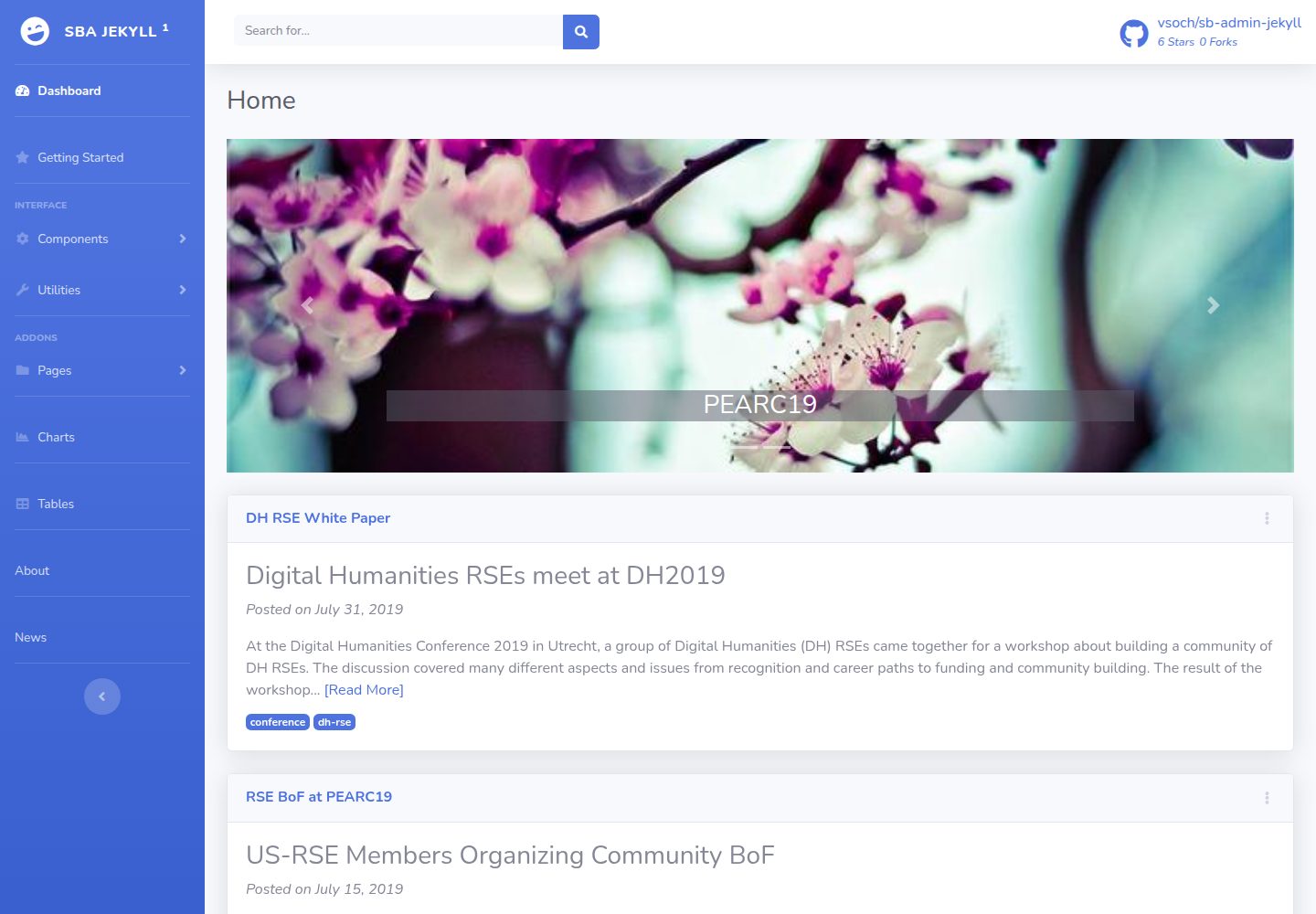Viewport: 1316px width, 914px height.
Task: Click the Charts bar-graph icon
Action: [x=23, y=437]
